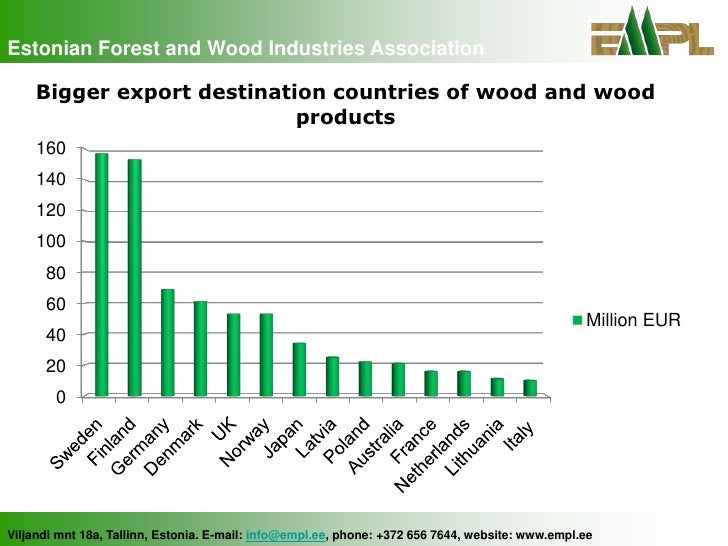
Task: Select the Netherlands bar
Action: (464, 384)
